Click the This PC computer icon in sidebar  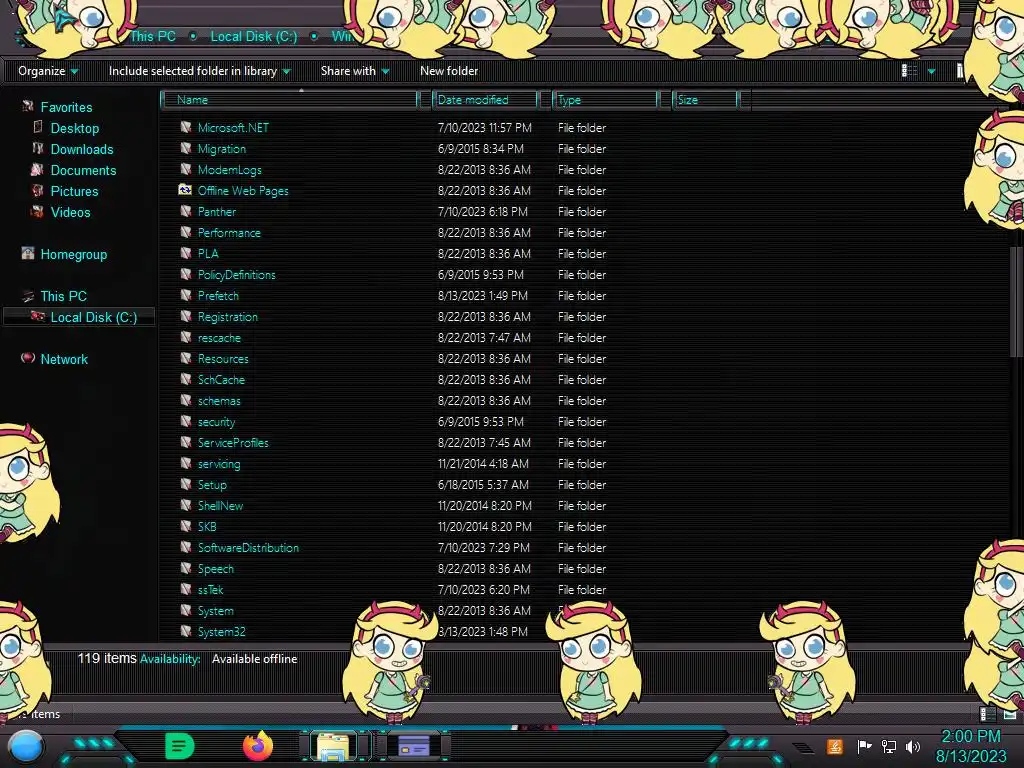tap(27, 296)
